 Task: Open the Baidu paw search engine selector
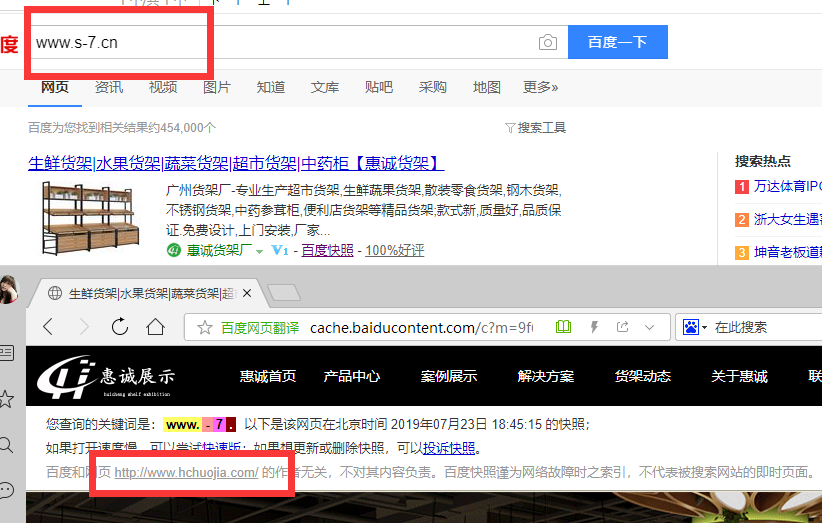click(695, 328)
